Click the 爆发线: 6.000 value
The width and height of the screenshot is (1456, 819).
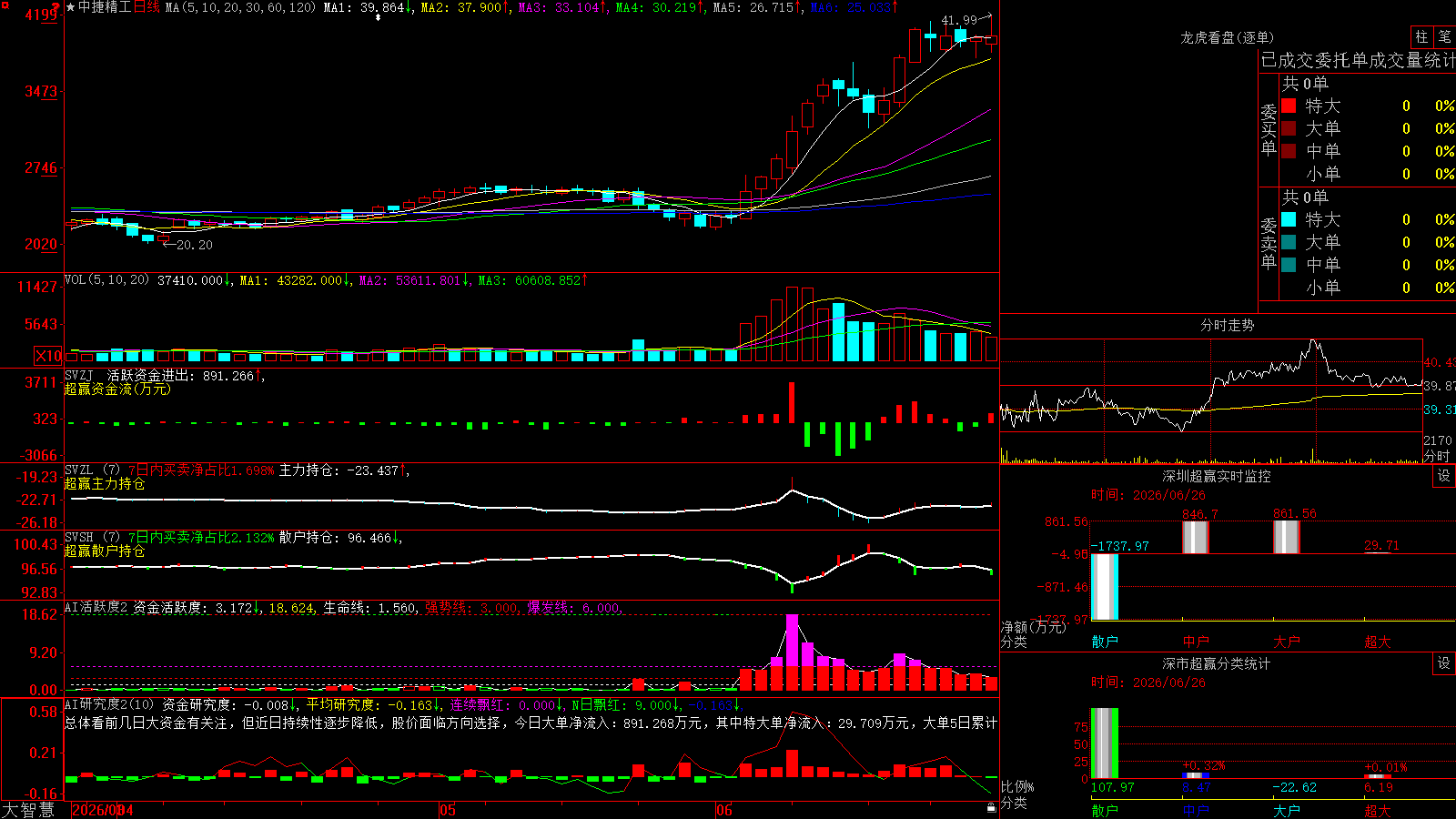coord(573,608)
